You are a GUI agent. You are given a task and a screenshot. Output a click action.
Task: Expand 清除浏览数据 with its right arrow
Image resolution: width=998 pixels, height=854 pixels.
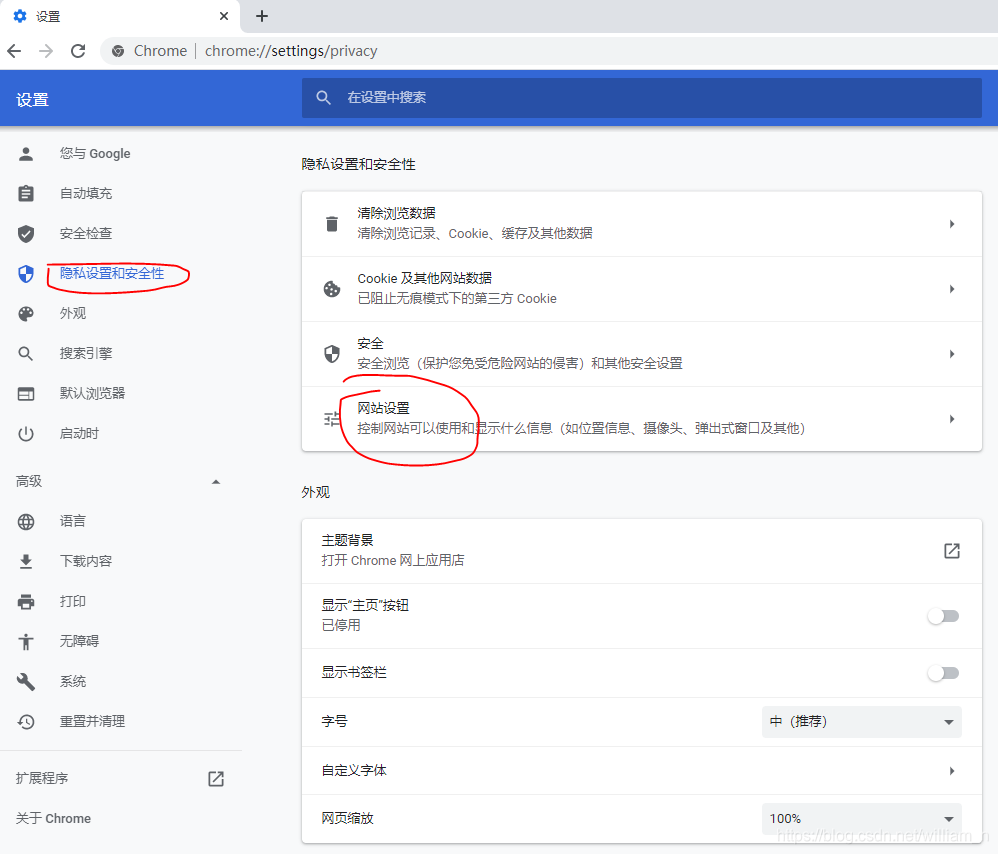(x=952, y=224)
